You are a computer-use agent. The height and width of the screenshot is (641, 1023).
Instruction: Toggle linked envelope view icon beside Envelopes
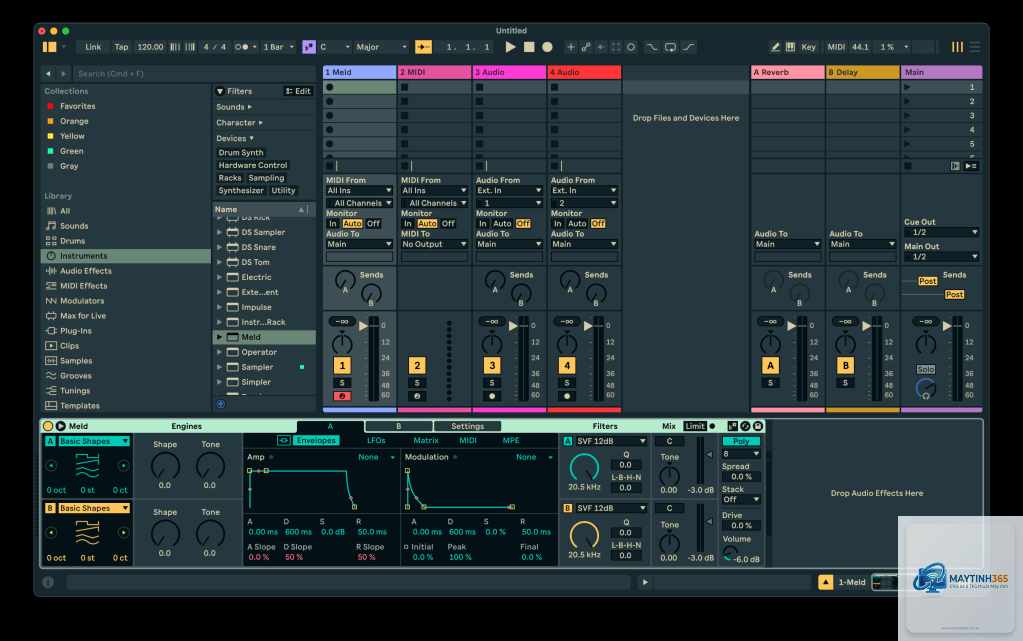(x=284, y=441)
